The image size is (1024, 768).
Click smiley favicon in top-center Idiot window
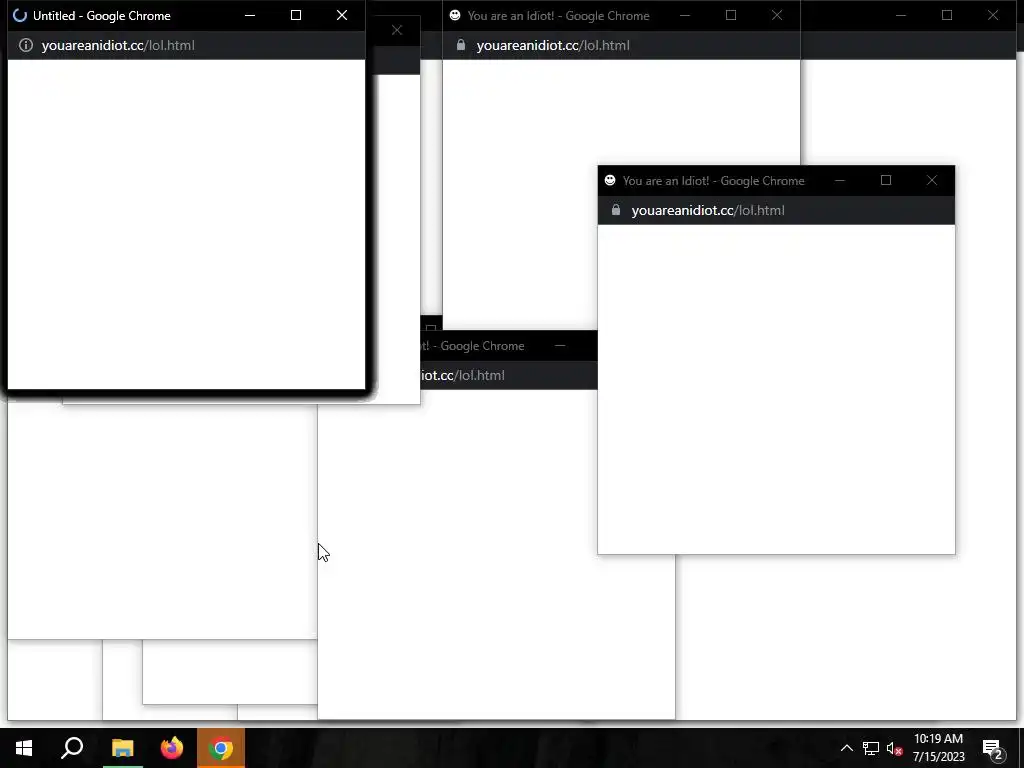tap(455, 15)
